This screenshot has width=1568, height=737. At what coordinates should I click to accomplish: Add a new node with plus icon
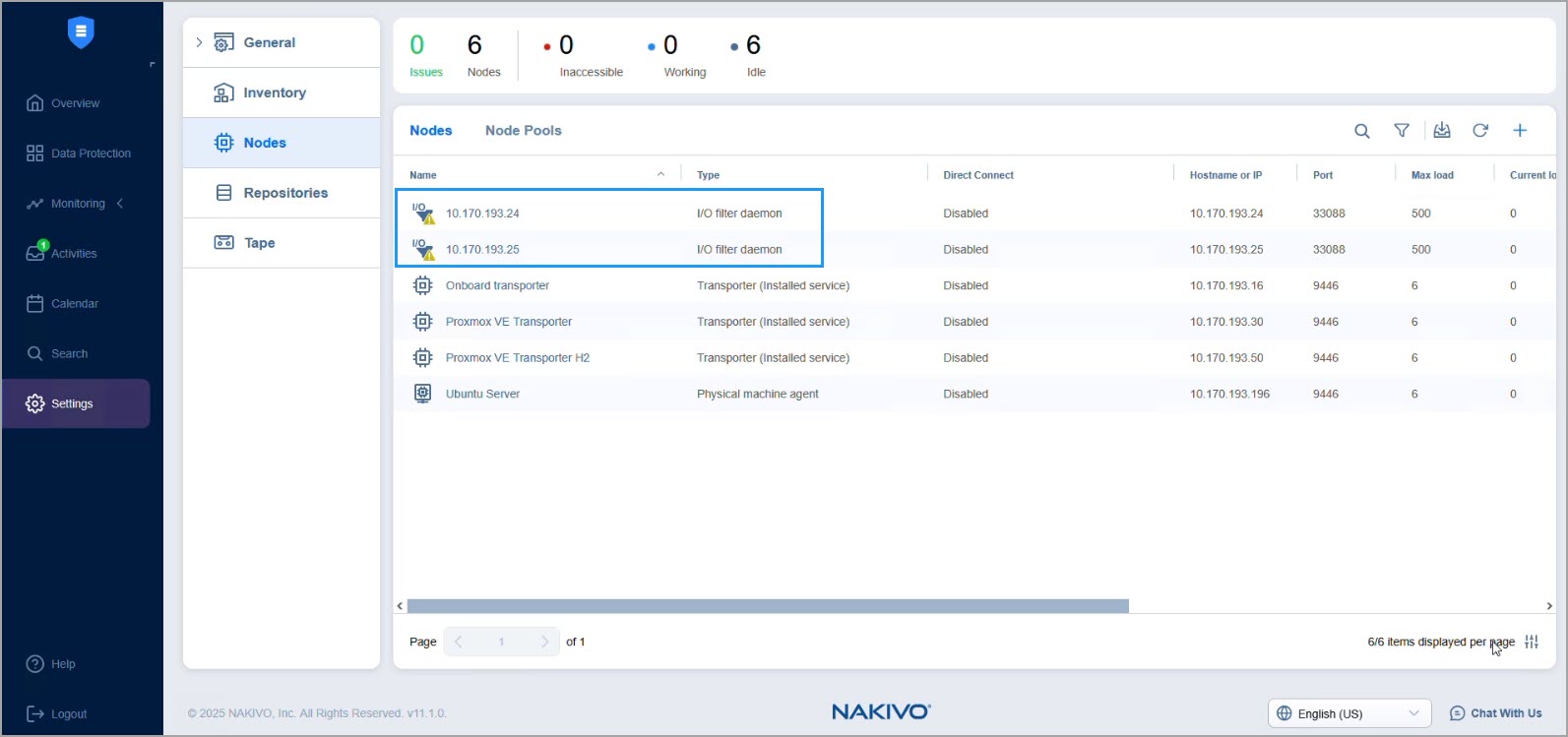(x=1520, y=131)
